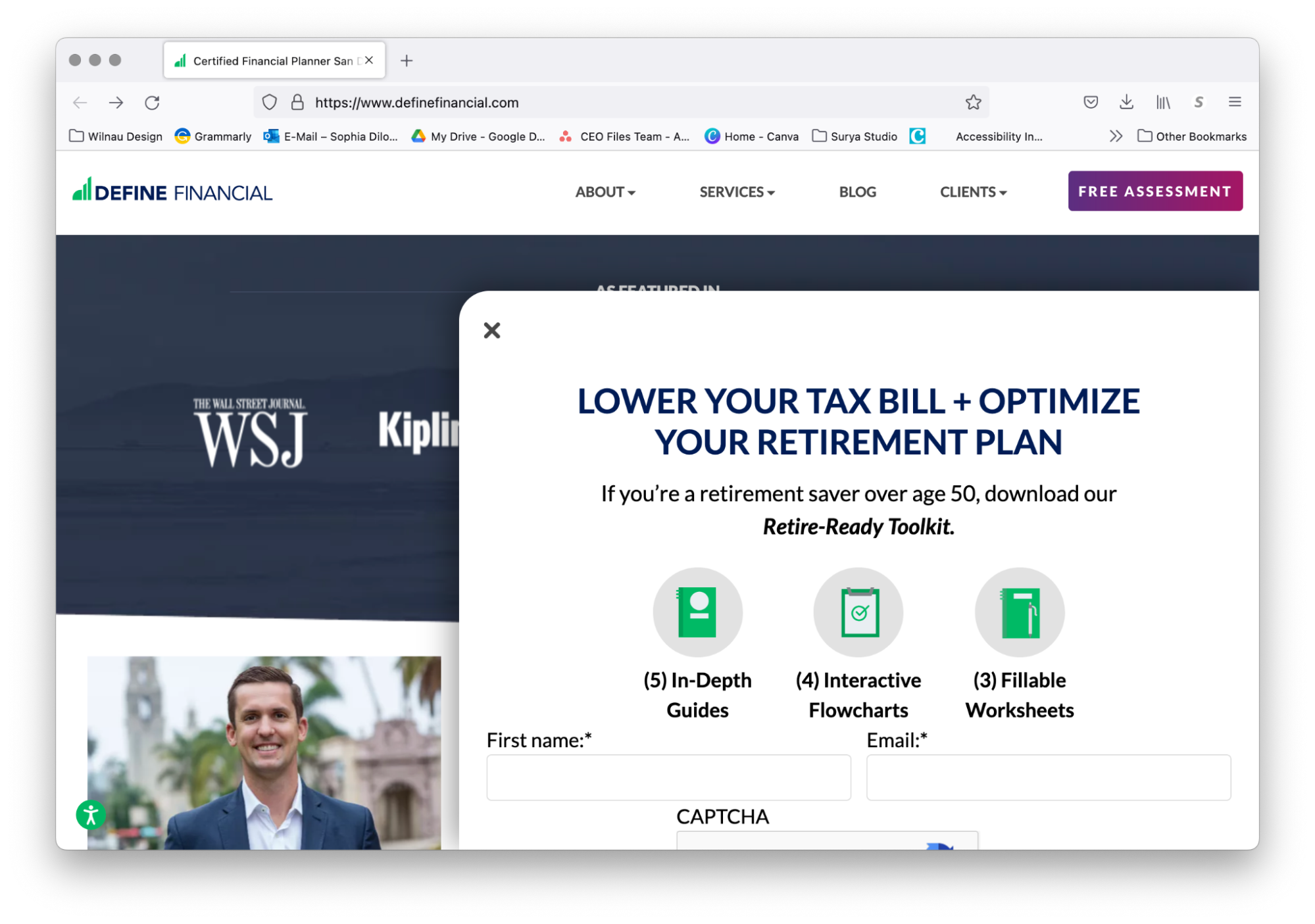This screenshot has height=924, width=1315.
Task: Focus the Email input field
Action: click(x=1049, y=777)
